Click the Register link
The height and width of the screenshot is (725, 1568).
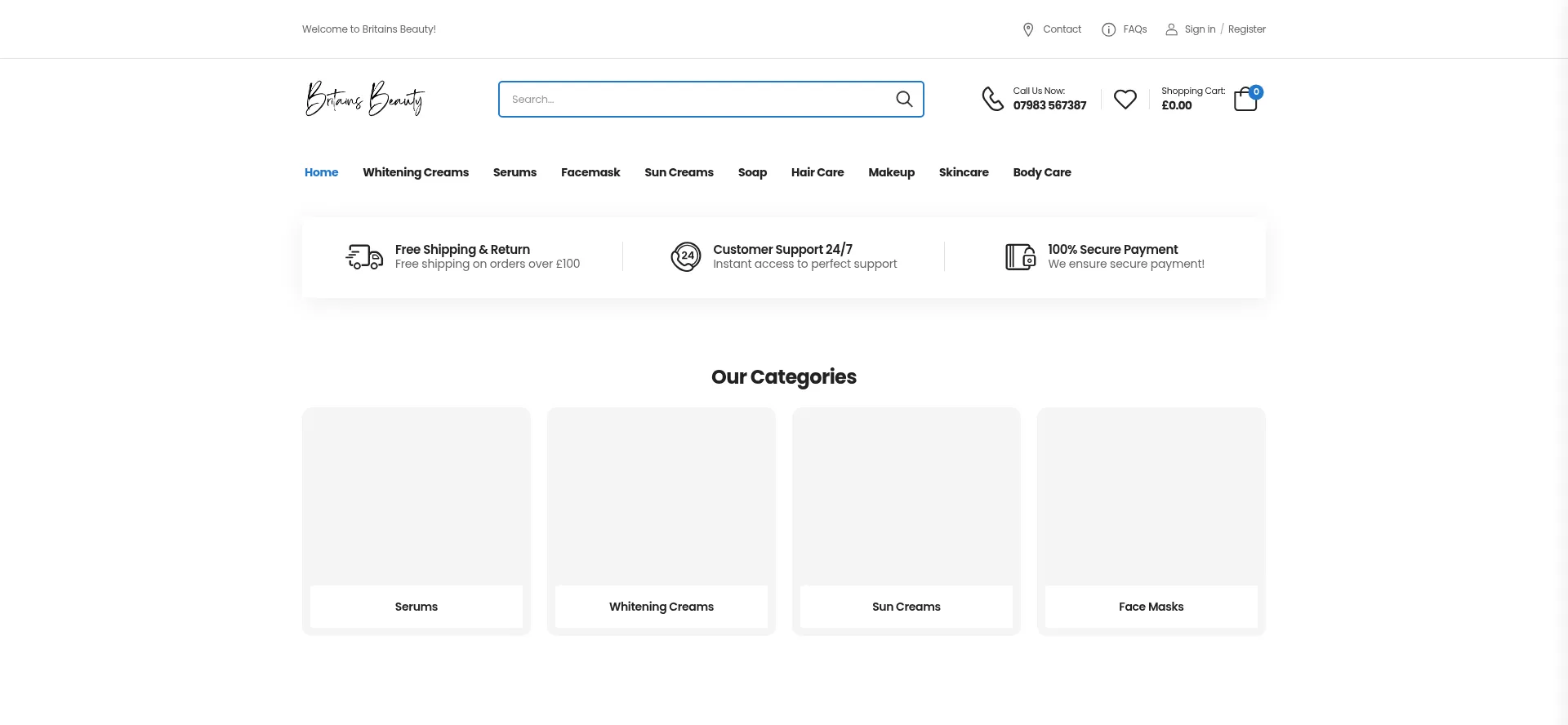point(1246,29)
